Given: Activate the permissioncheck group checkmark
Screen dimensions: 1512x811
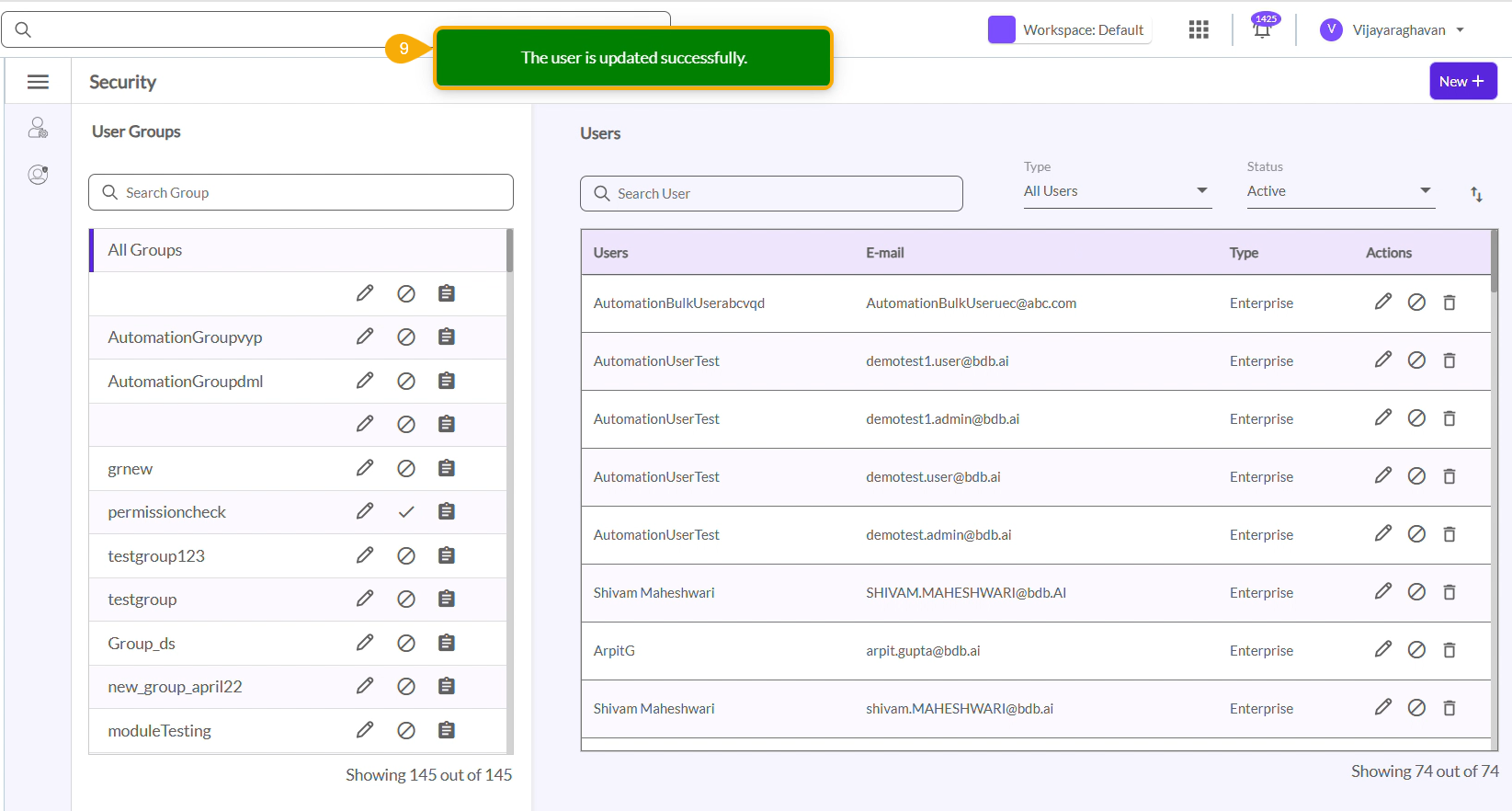Looking at the screenshot, I should pyautogui.click(x=406, y=512).
